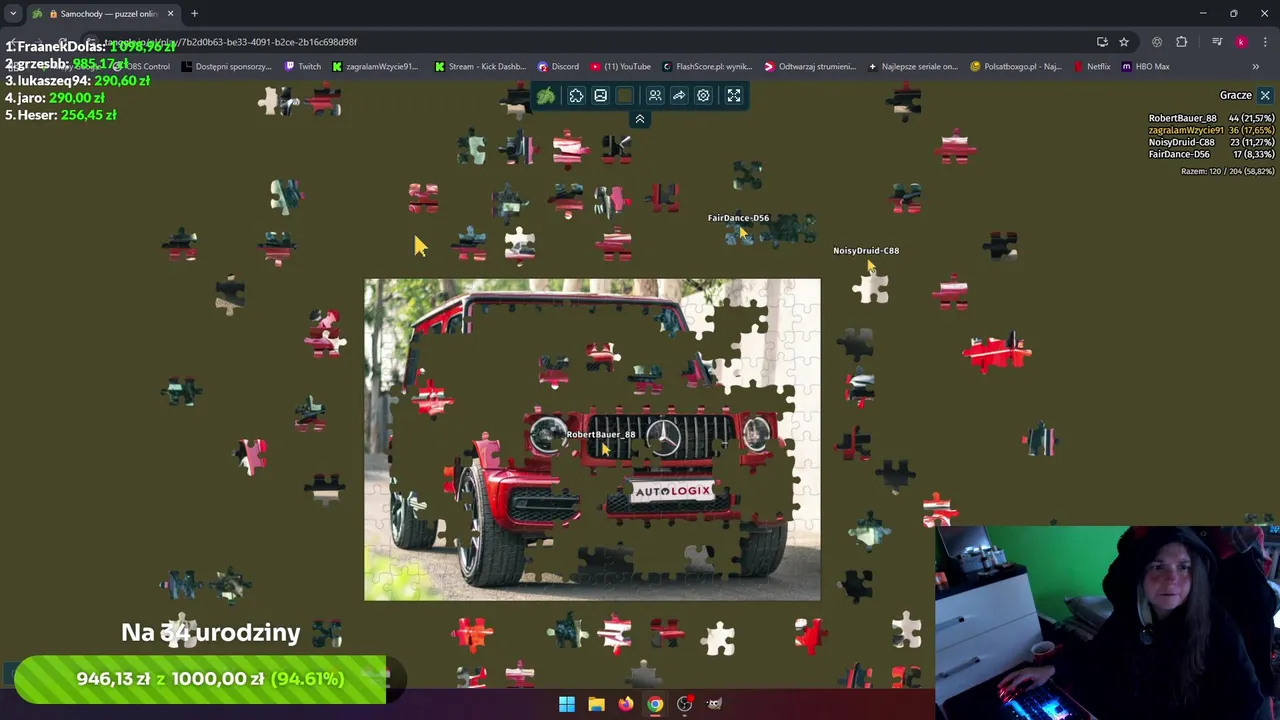Open the browser three-dot menu
The width and height of the screenshot is (1280, 720).
(1266, 42)
